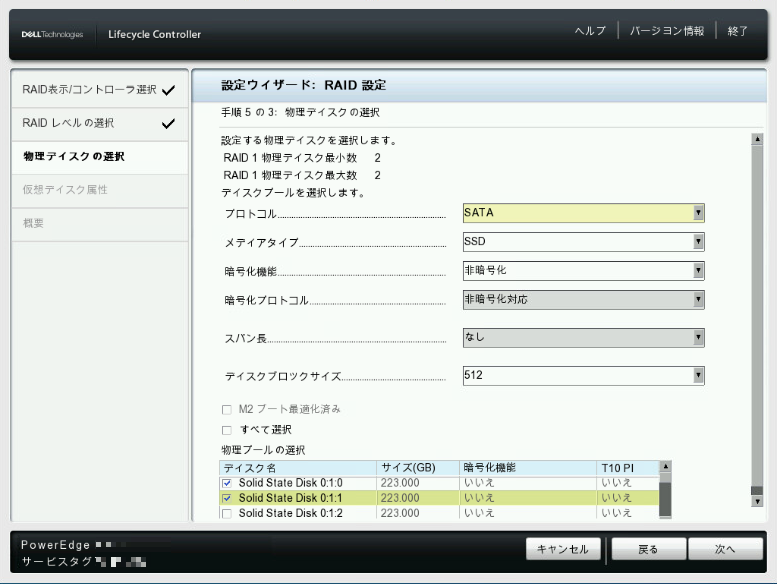The image size is (777, 584).
Task: Toggle checkbox for Solid State Disk 0:1:0
Action: pos(227,483)
